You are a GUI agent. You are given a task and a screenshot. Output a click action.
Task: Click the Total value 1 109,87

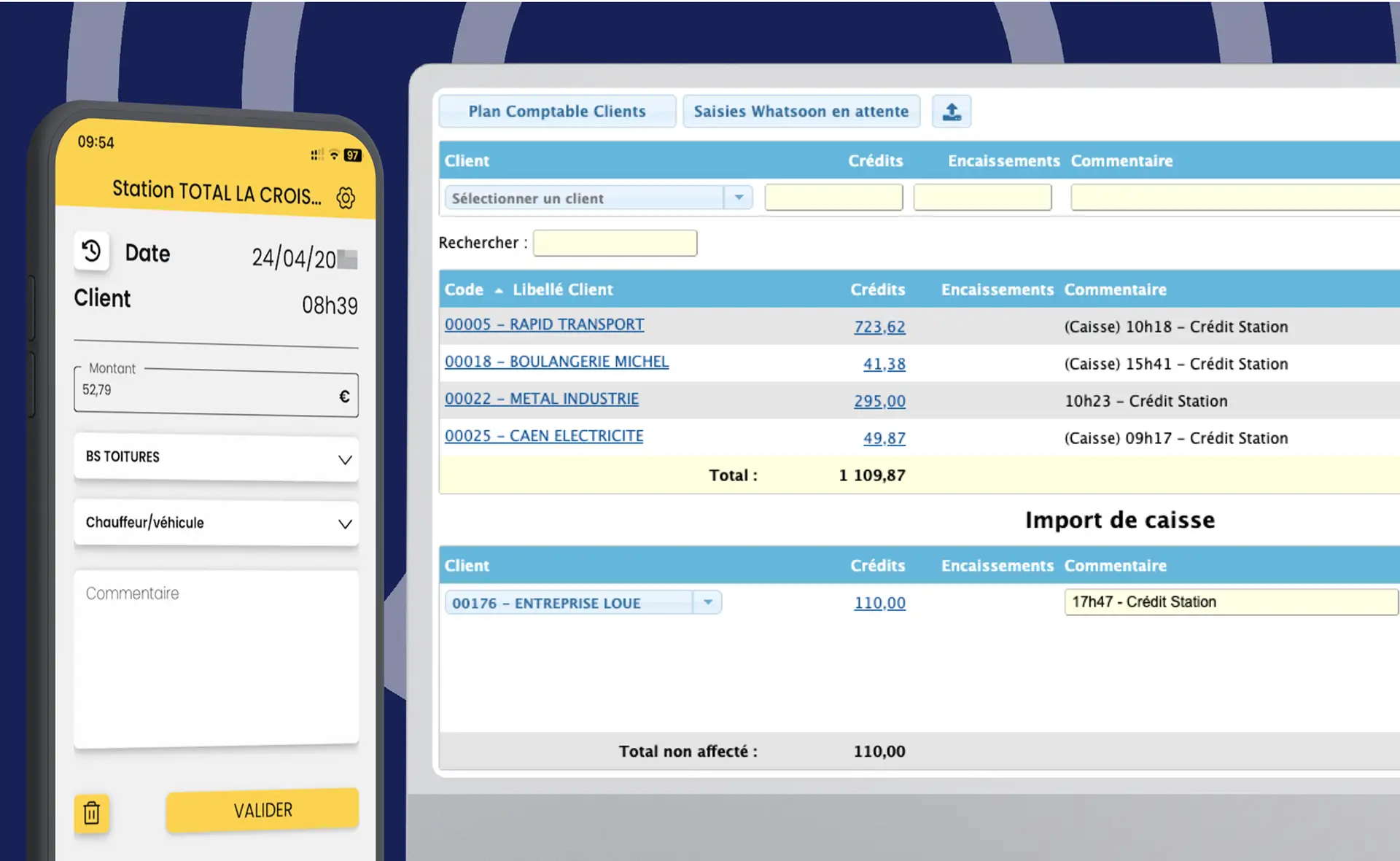pos(872,475)
